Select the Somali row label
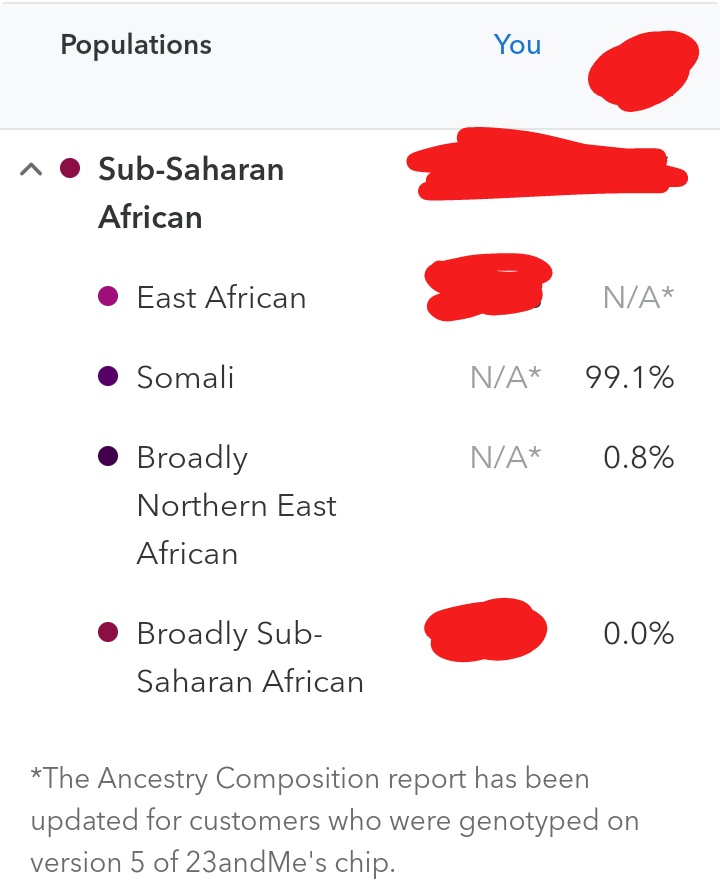720x894 pixels. pyautogui.click(x=185, y=377)
